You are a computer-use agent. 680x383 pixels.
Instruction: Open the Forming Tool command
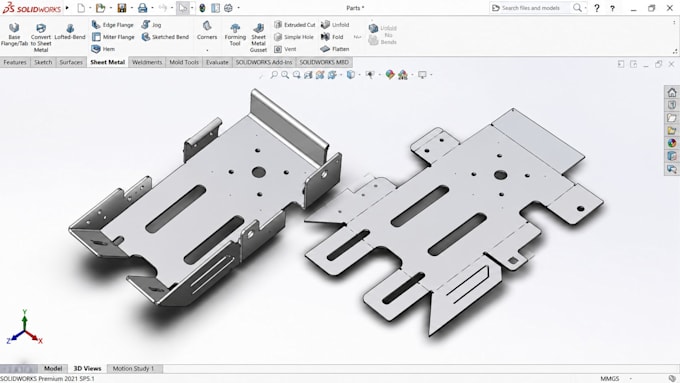[235, 34]
